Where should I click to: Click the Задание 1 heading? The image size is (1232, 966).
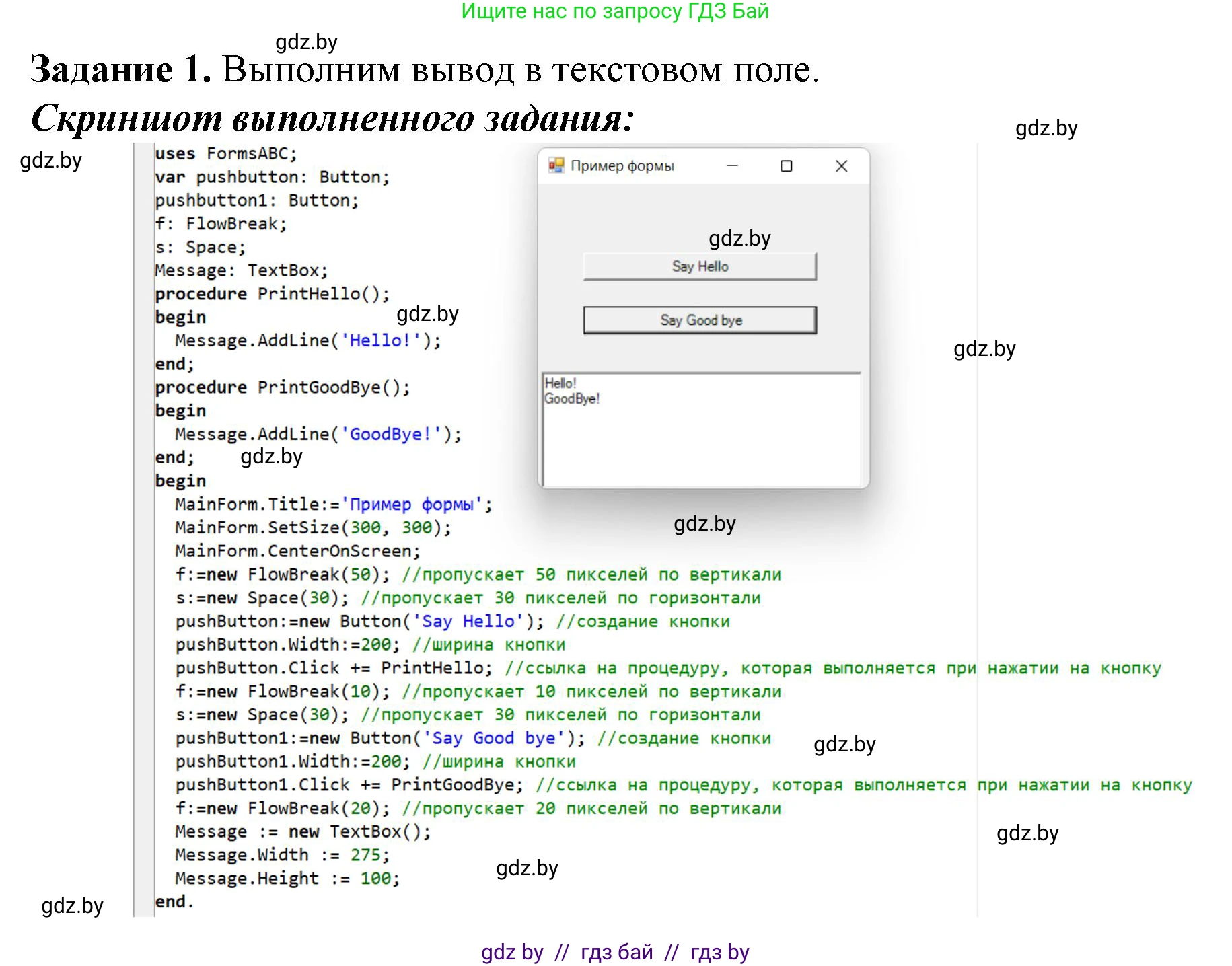coord(121,69)
